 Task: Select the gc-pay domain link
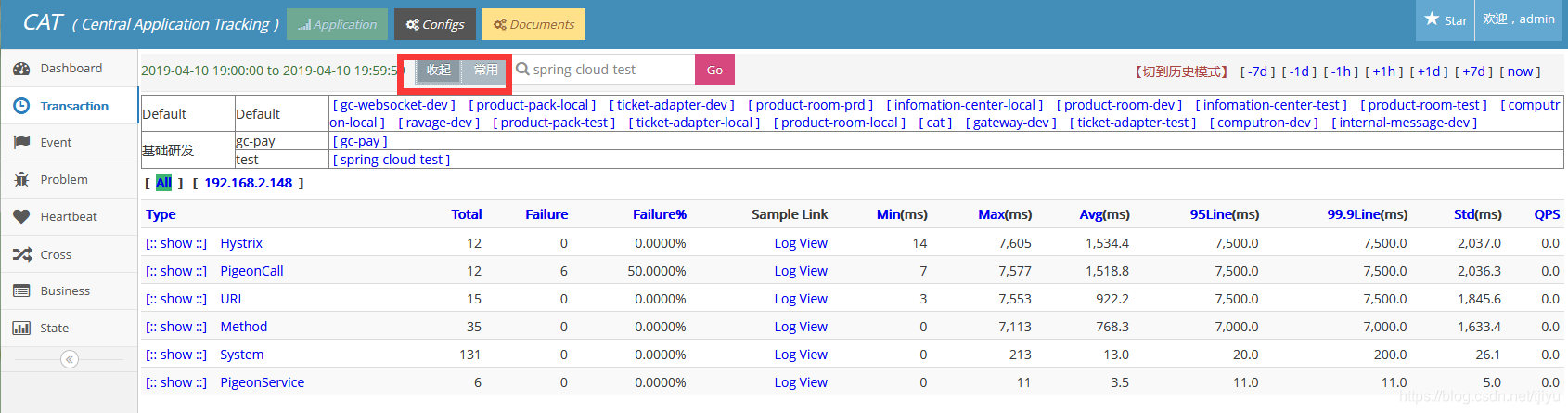(x=360, y=141)
